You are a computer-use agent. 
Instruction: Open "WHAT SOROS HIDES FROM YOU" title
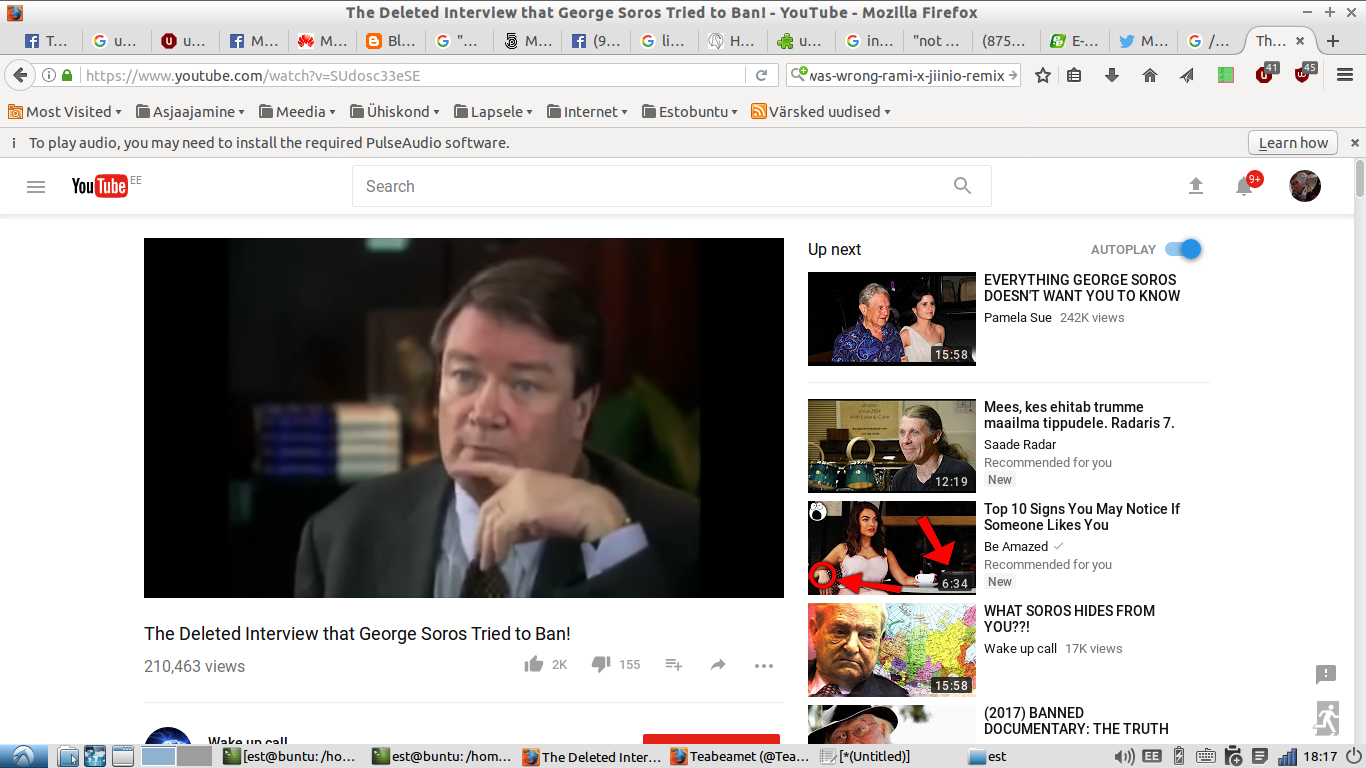[1069, 619]
